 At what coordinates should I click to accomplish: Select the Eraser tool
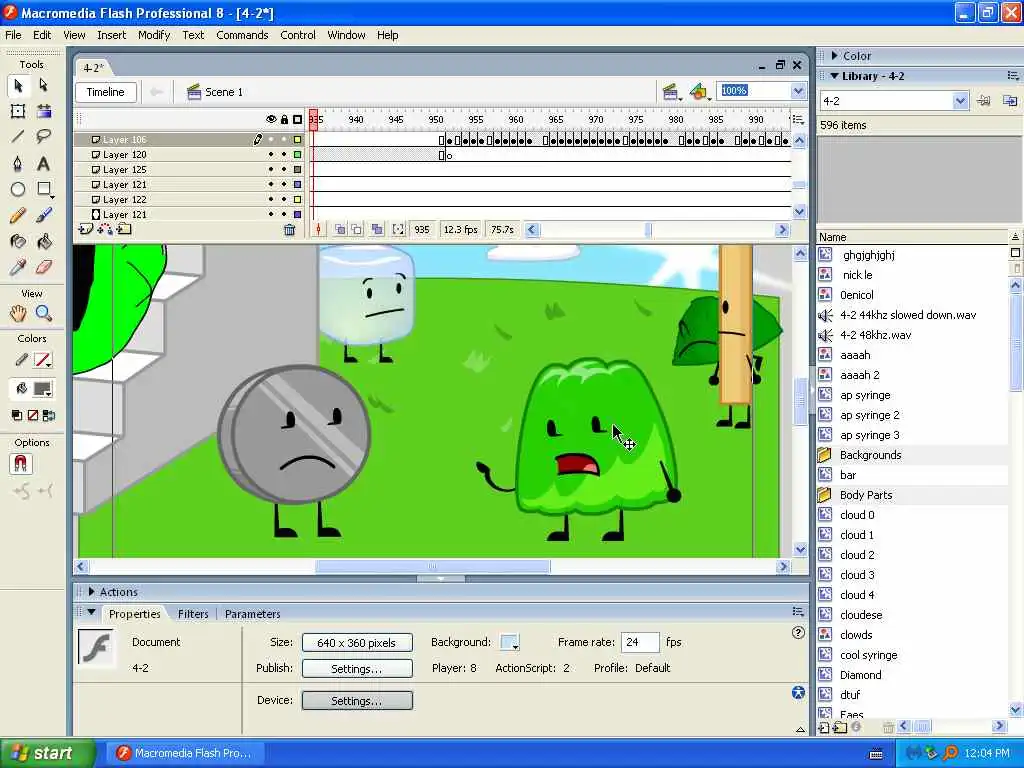(44, 267)
